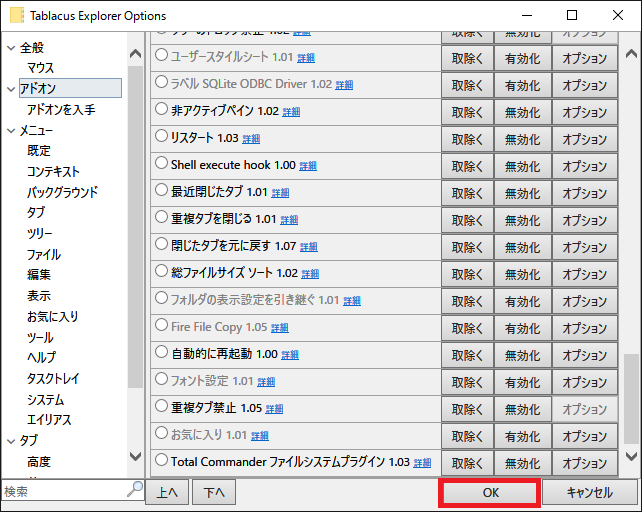Collapse the アドオン tree section
The image size is (642, 512).
[x=11, y=89]
